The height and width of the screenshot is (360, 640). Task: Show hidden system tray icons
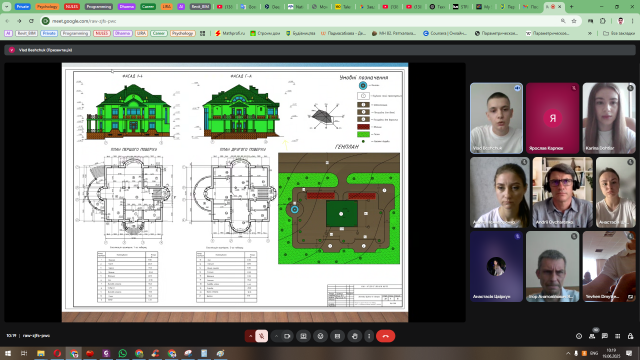pyautogui.click(x=568, y=353)
